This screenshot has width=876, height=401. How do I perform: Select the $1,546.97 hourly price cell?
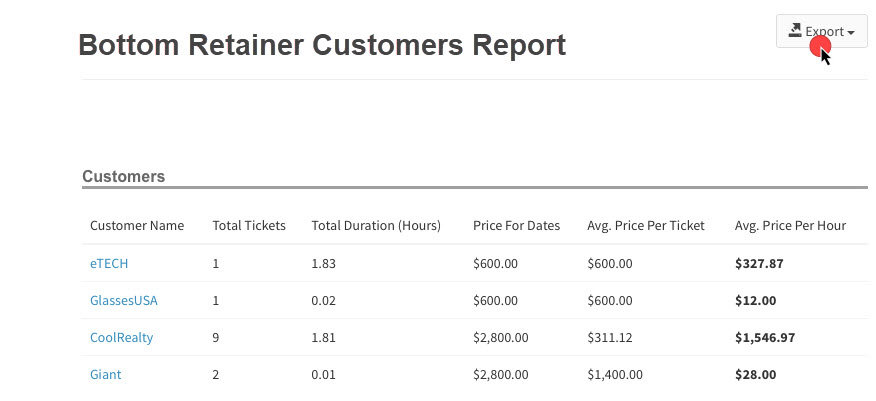tap(765, 337)
